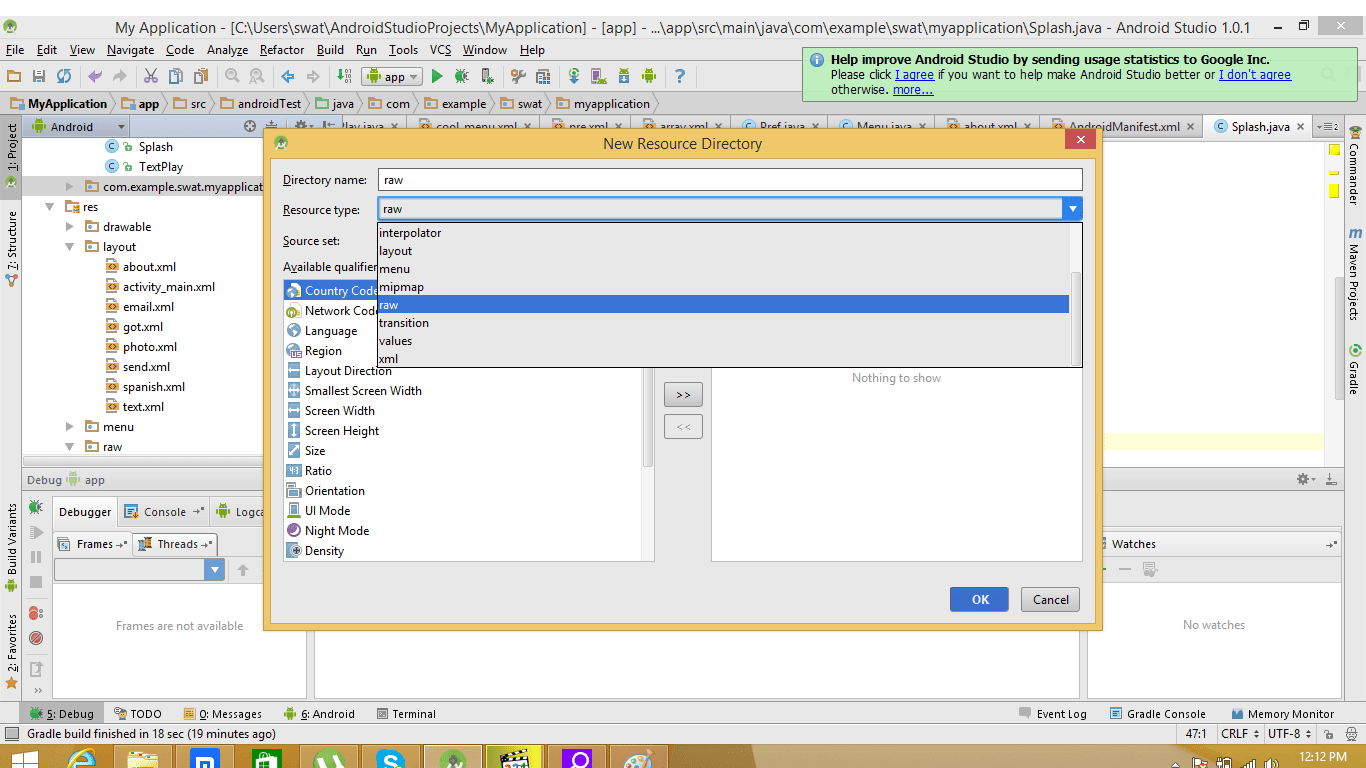Toggle the Commander side panel
Viewport: 1366px width, 768px height.
1355,167
